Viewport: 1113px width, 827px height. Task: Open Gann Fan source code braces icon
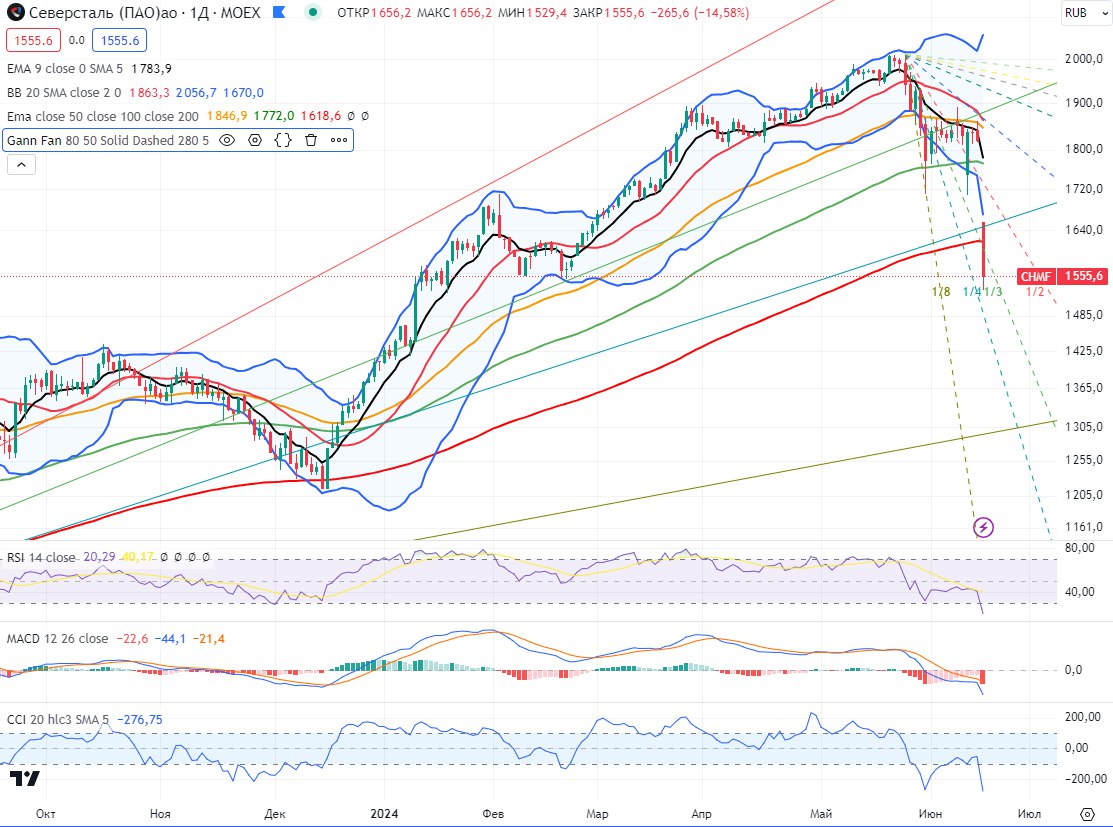click(283, 140)
